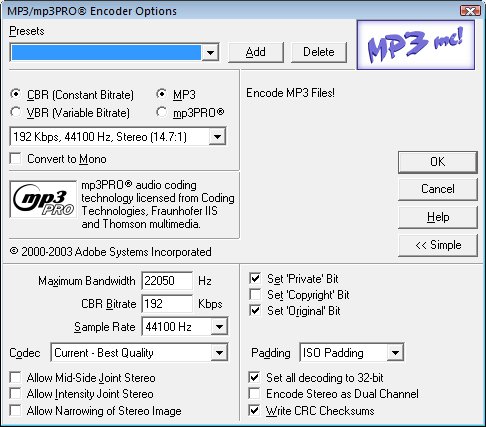Click the mp3PRO logo graphic
486x427 pixels.
click(43, 199)
